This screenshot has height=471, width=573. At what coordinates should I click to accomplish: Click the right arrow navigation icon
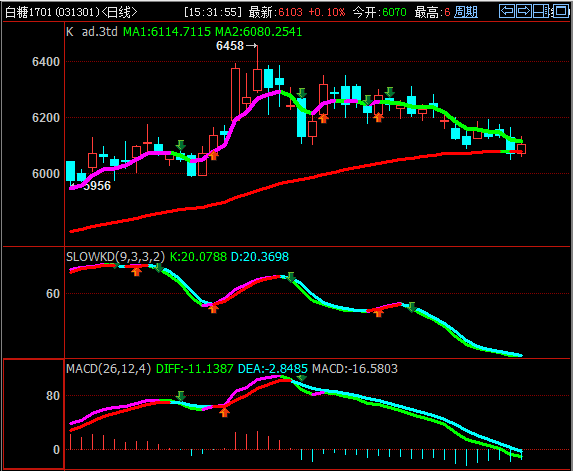(x=524, y=11)
